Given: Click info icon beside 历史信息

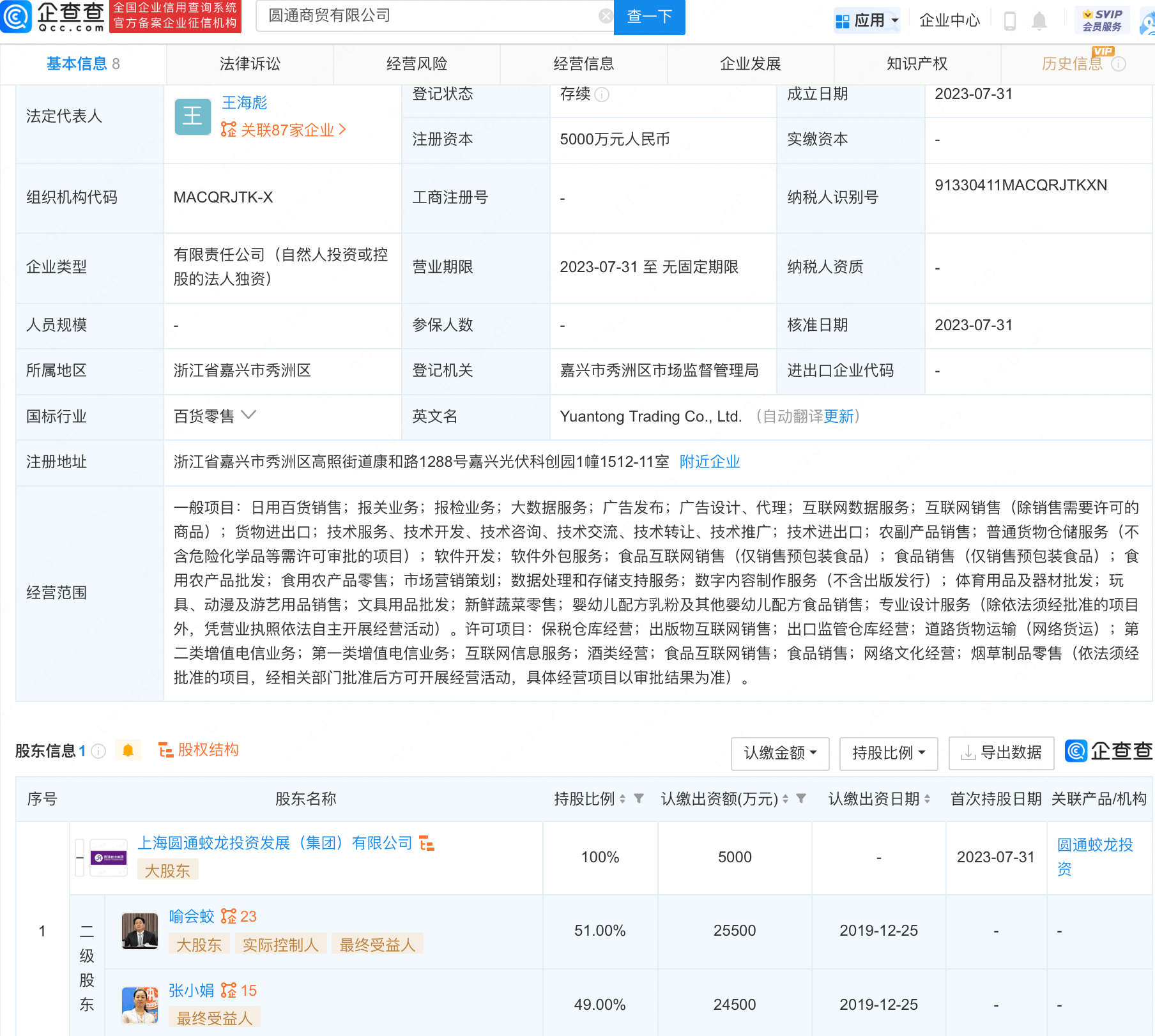Looking at the screenshot, I should [1119, 64].
